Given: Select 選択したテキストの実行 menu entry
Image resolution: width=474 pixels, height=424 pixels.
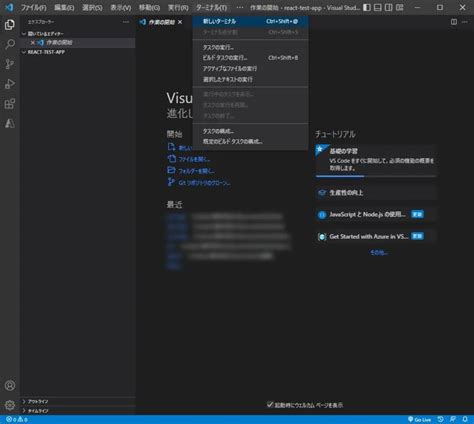Looking at the screenshot, I should click(250, 79).
